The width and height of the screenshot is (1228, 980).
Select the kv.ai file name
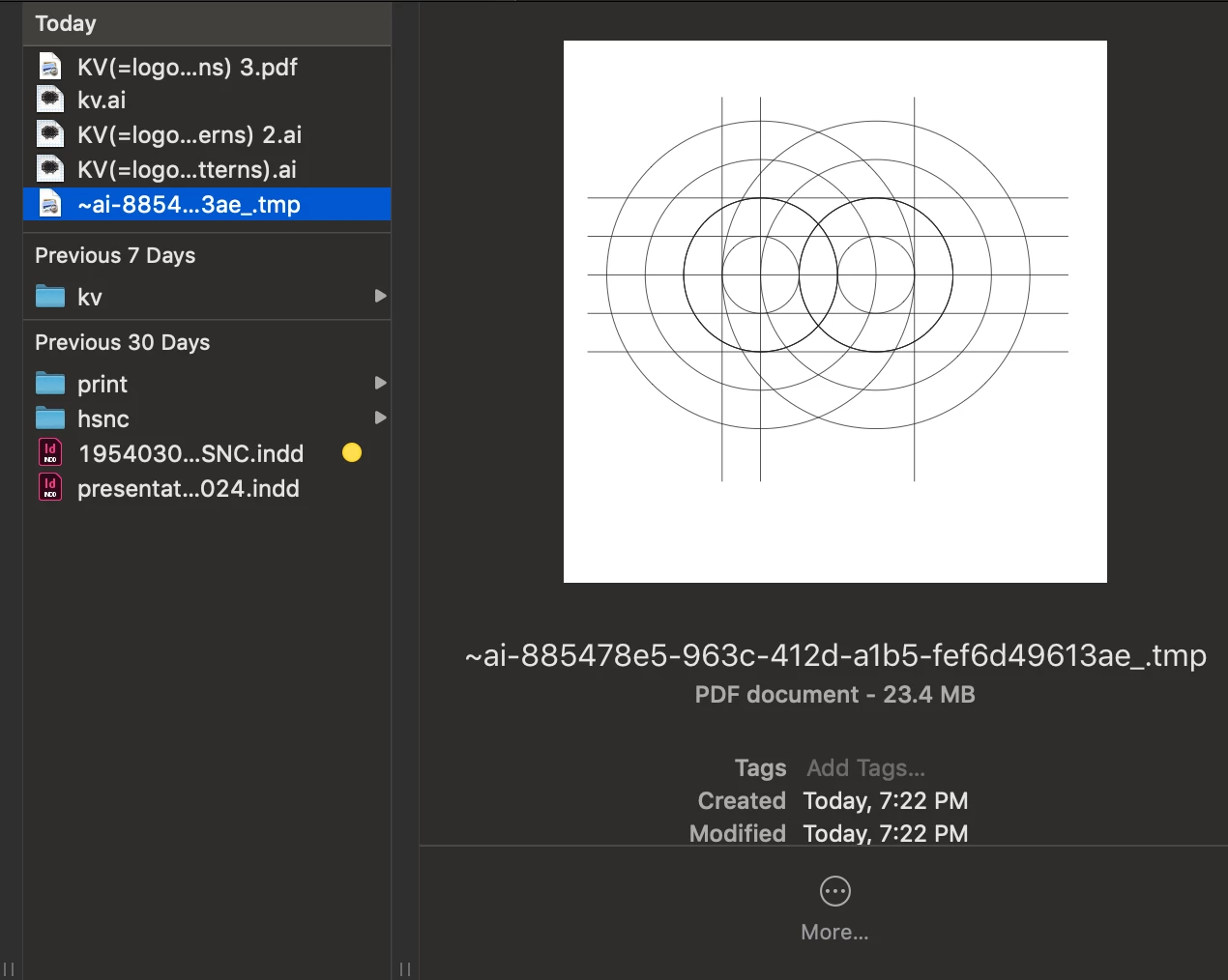(x=102, y=100)
